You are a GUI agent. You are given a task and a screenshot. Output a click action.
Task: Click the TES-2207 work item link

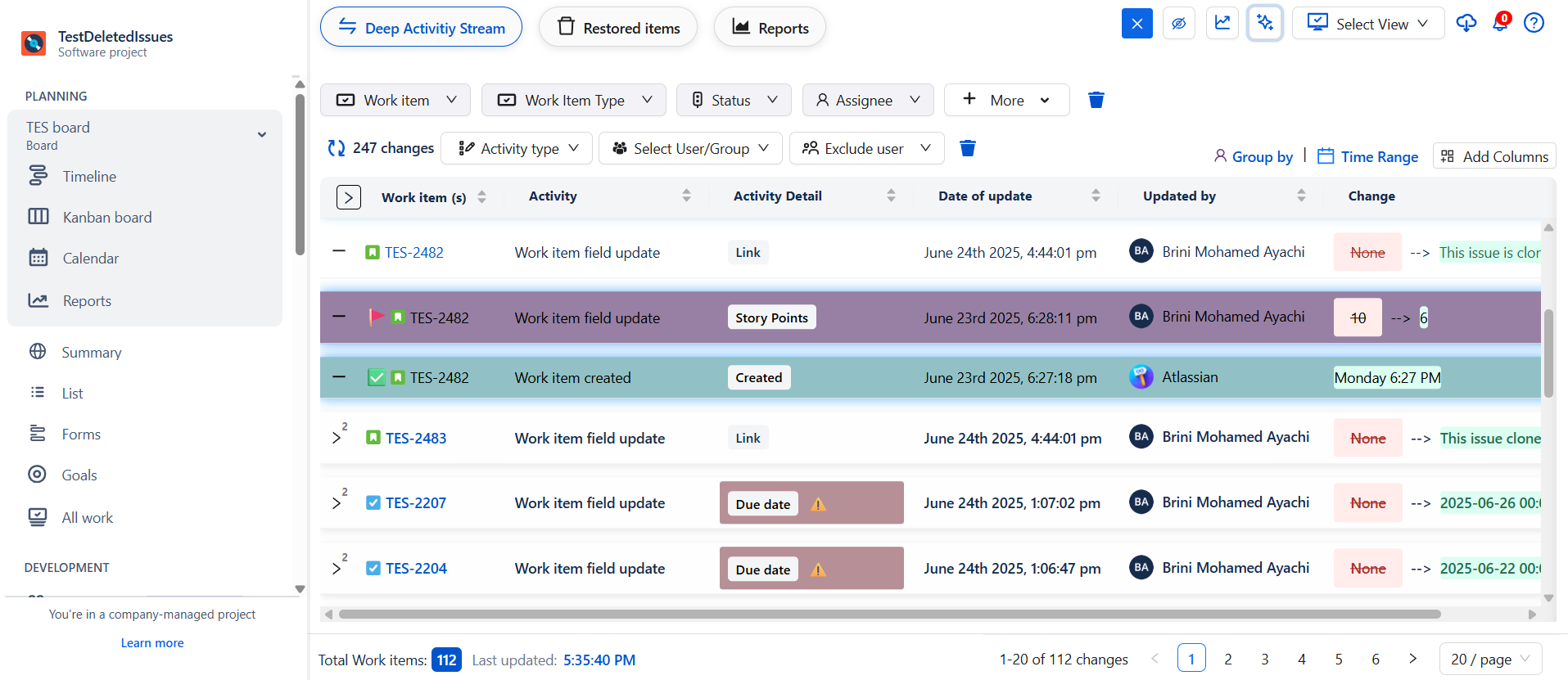pos(416,502)
